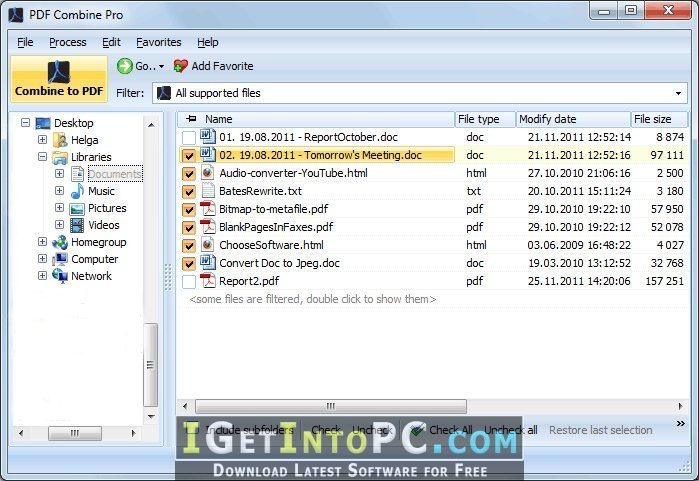This screenshot has width=699, height=481.
Task: Click the Pictures library icon
Action: [x=77, y=209]
